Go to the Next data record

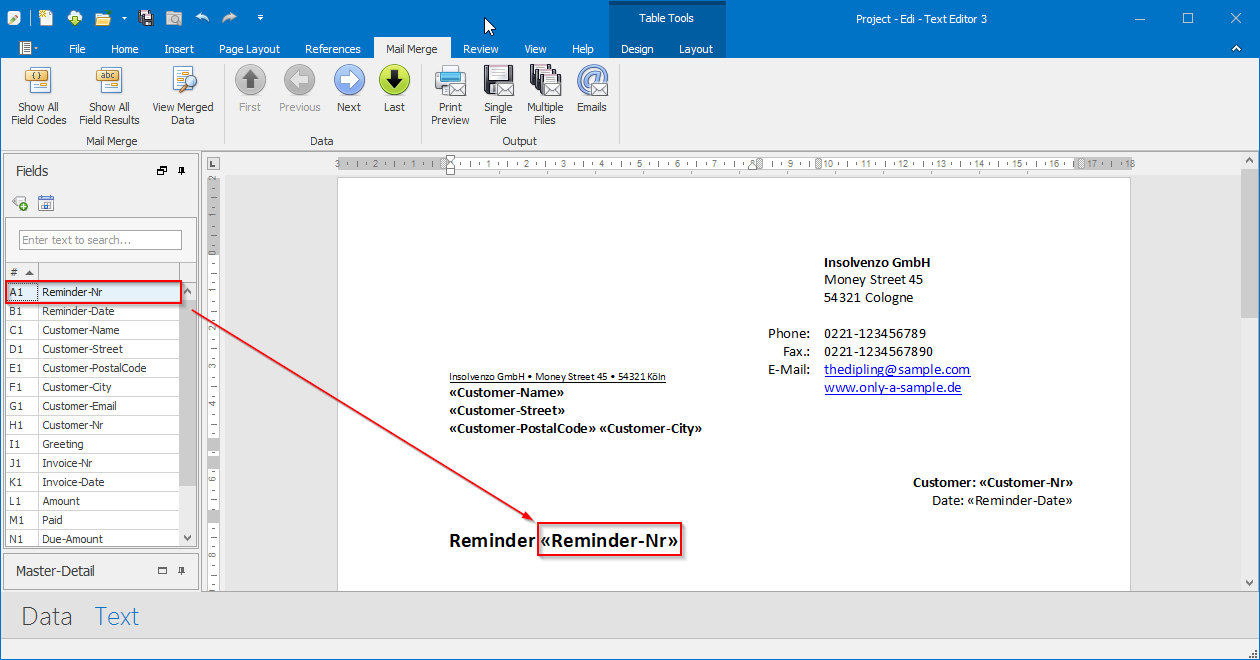349,90
